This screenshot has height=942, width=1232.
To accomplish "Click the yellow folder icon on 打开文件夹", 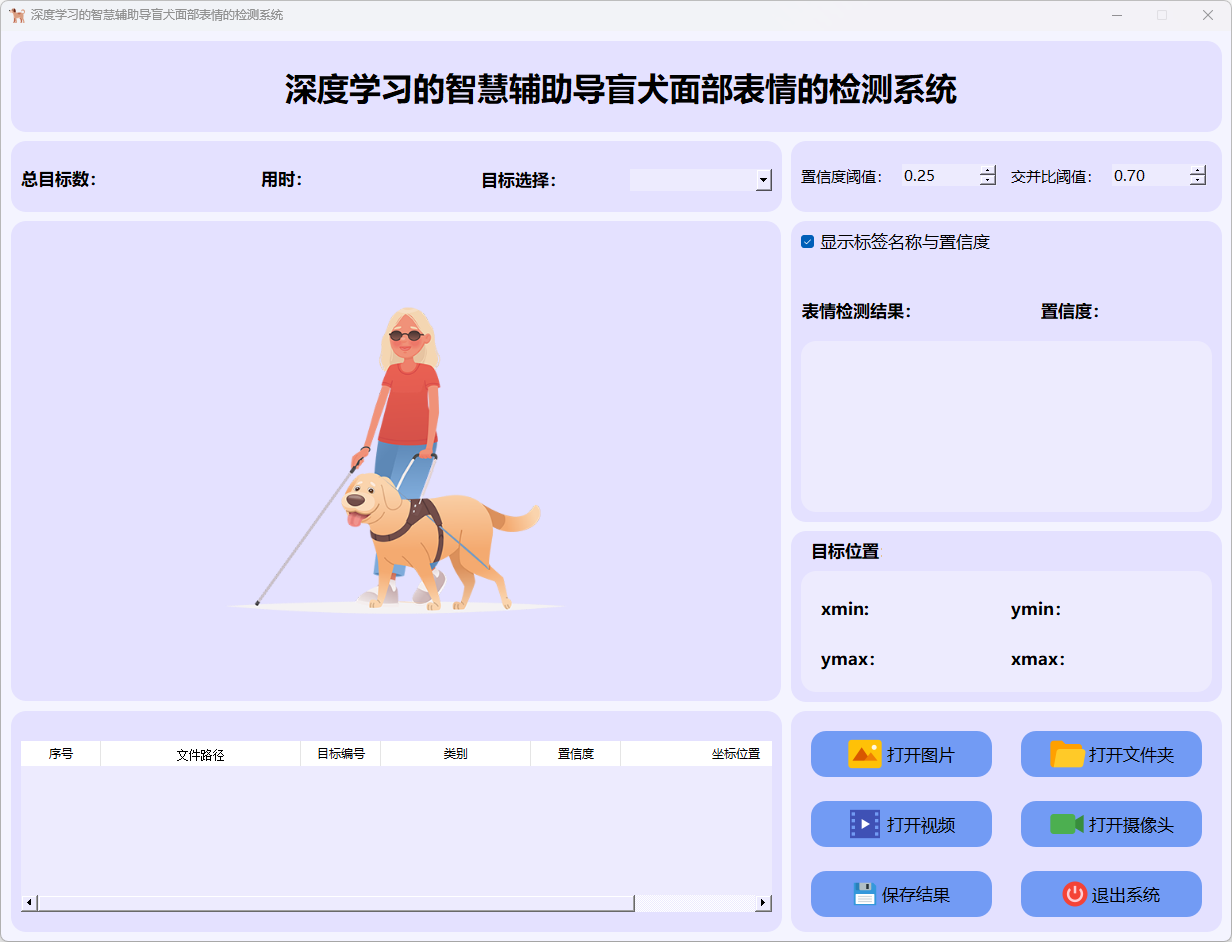I will [1067, 754].
